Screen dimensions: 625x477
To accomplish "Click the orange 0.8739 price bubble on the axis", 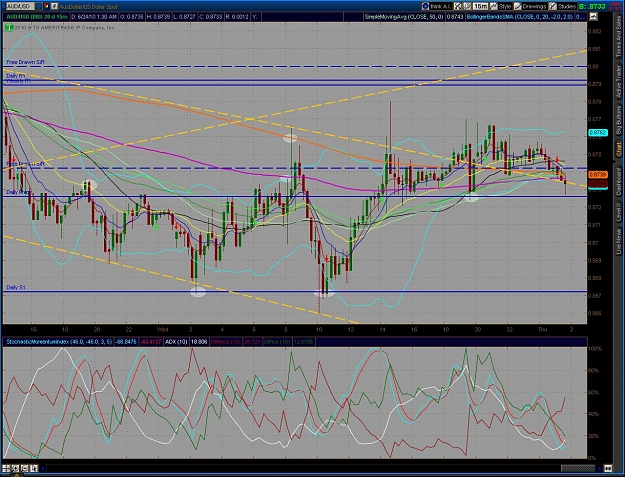I will [x=598, y=175].
